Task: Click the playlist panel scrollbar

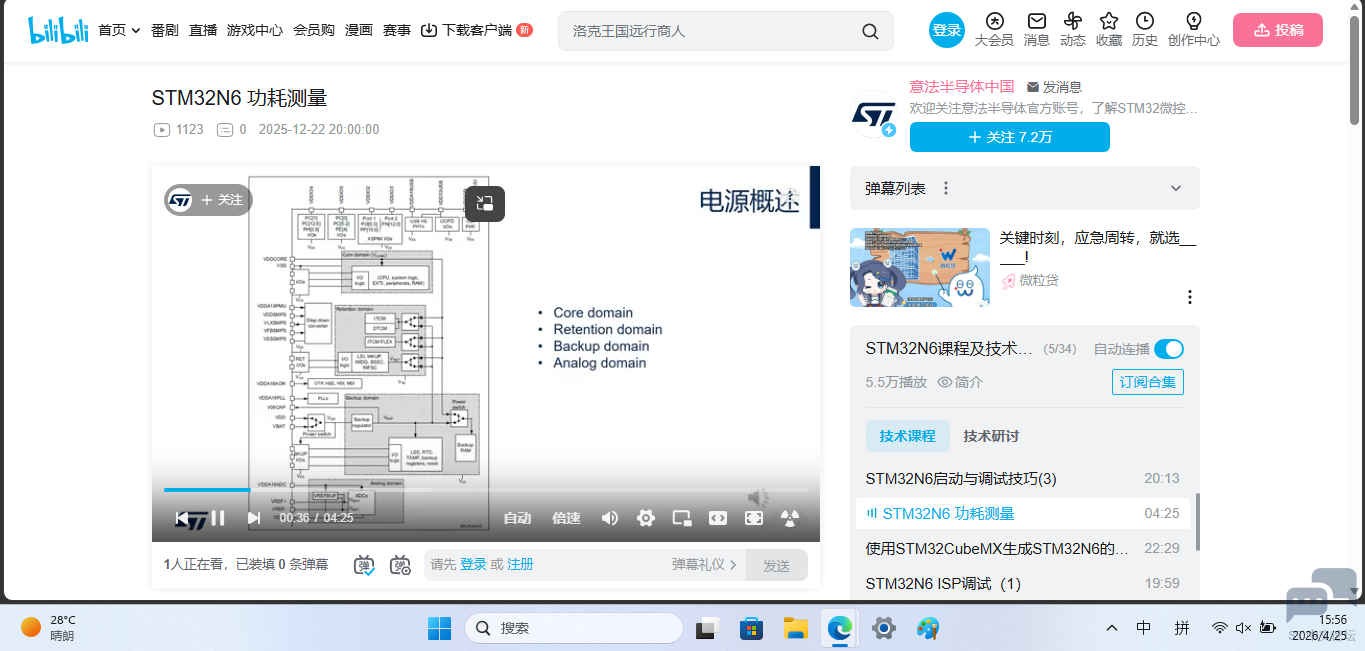Action: pyautogui.click(x=1197, y=520)
